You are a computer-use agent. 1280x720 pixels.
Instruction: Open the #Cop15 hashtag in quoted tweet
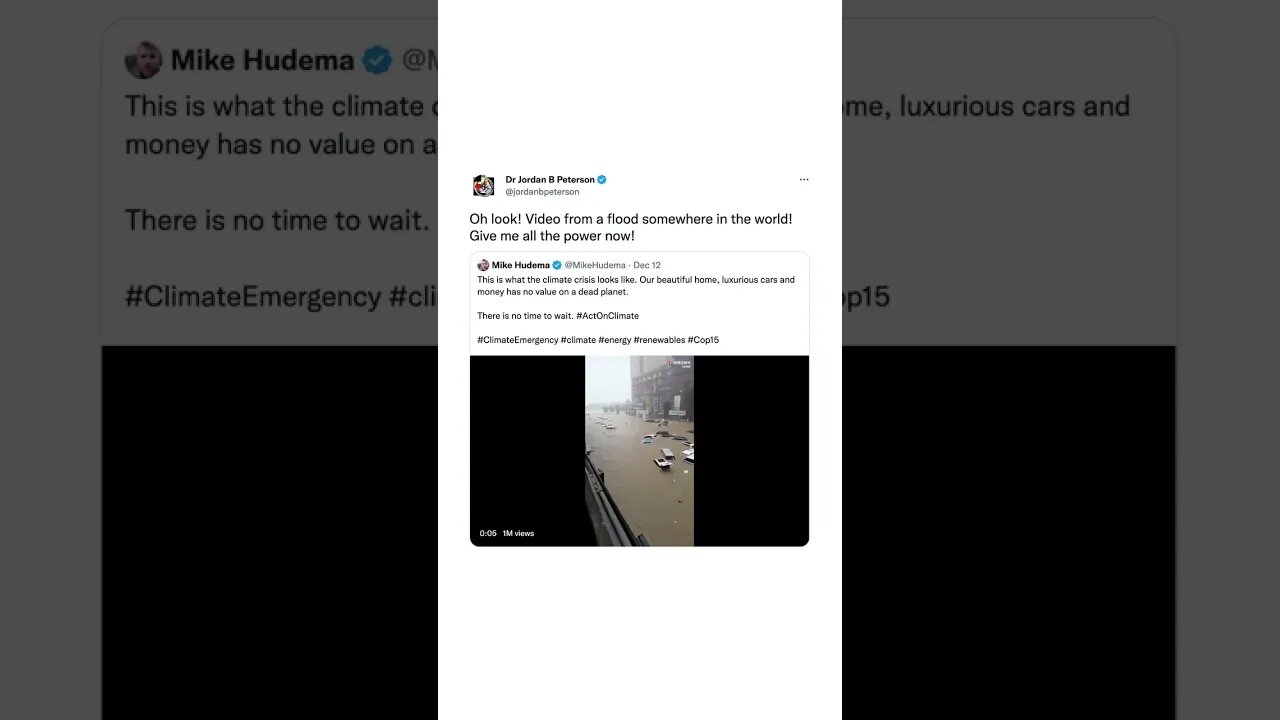click(x=704, y=340)
